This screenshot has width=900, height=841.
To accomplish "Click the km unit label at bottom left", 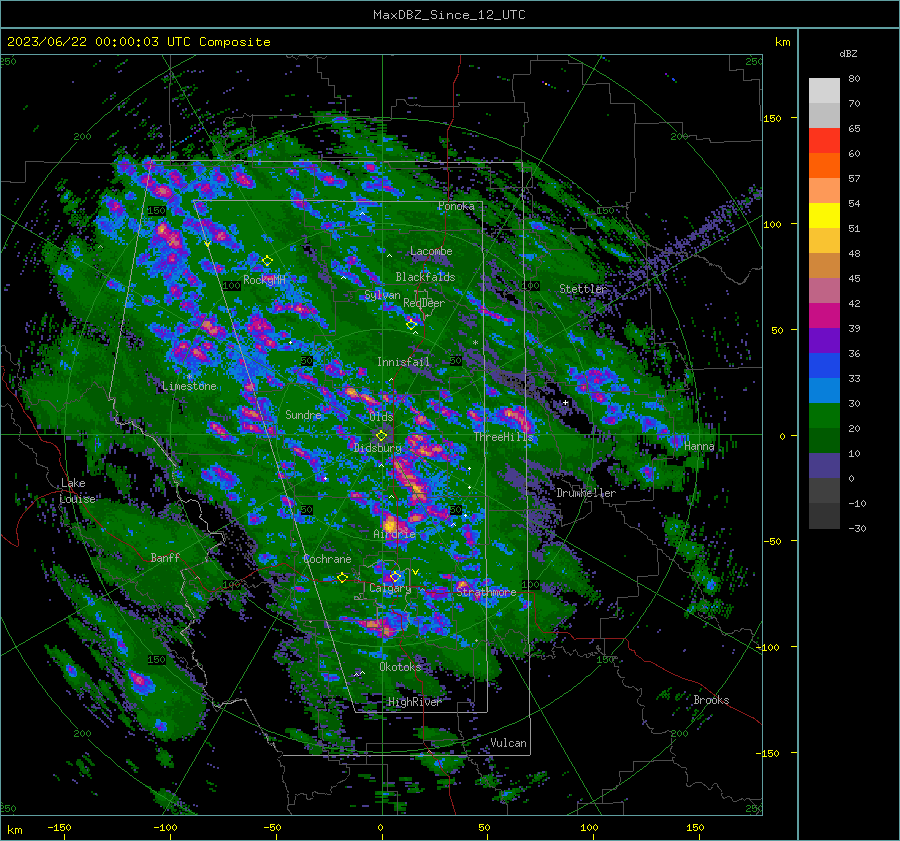I will (x=14, y=830).
